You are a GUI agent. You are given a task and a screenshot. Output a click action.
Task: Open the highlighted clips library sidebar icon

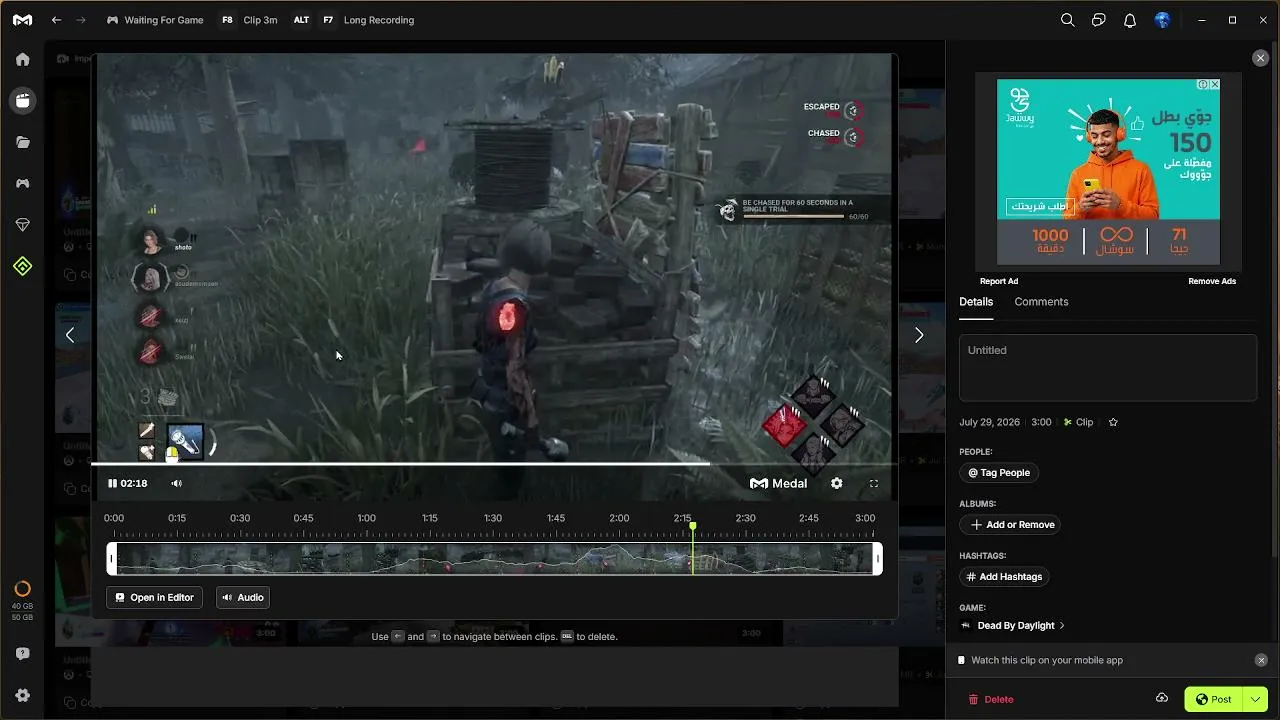tap(22, 100)
